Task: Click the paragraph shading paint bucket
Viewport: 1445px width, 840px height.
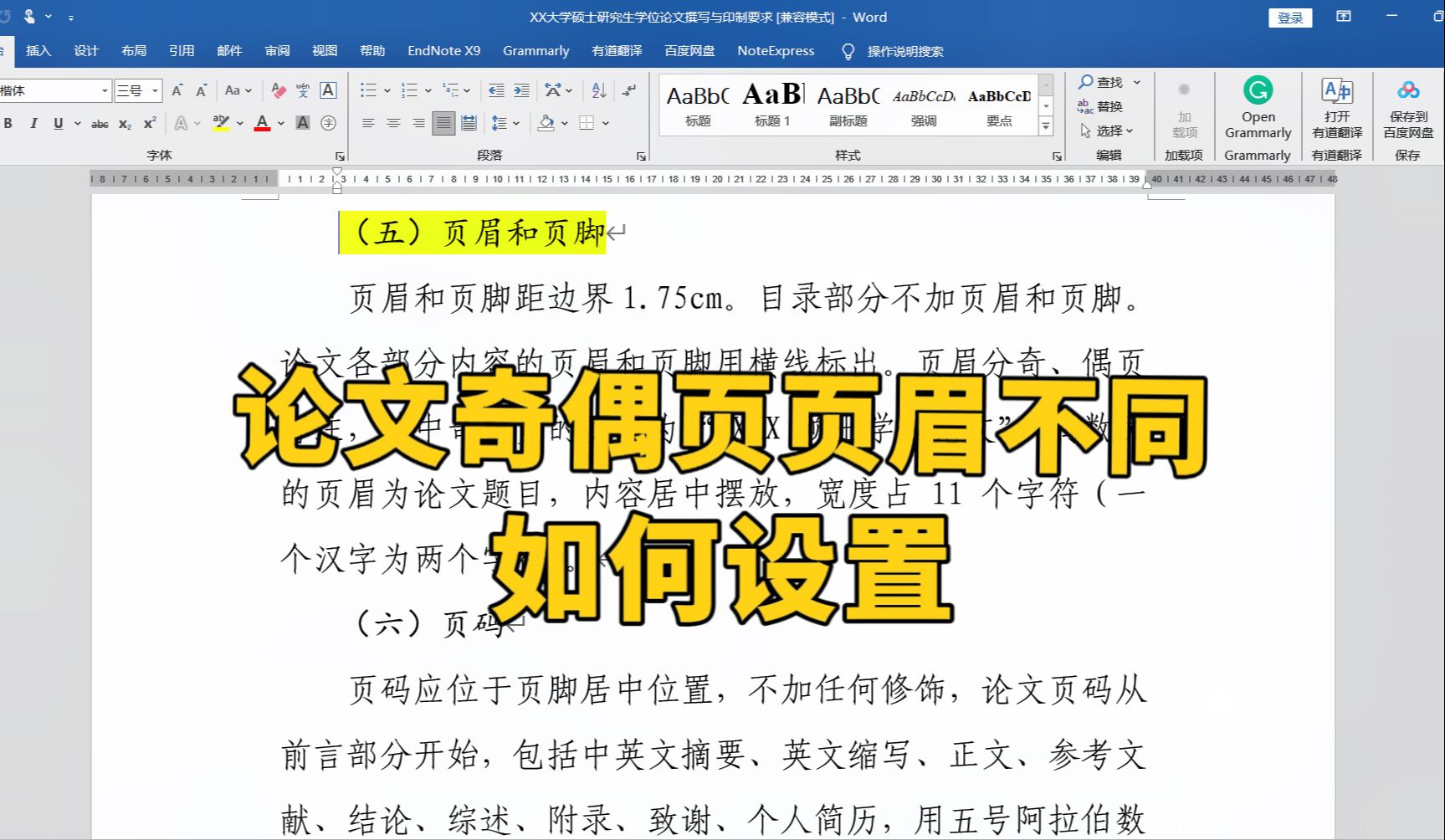Action: click(x=546, y=124)
